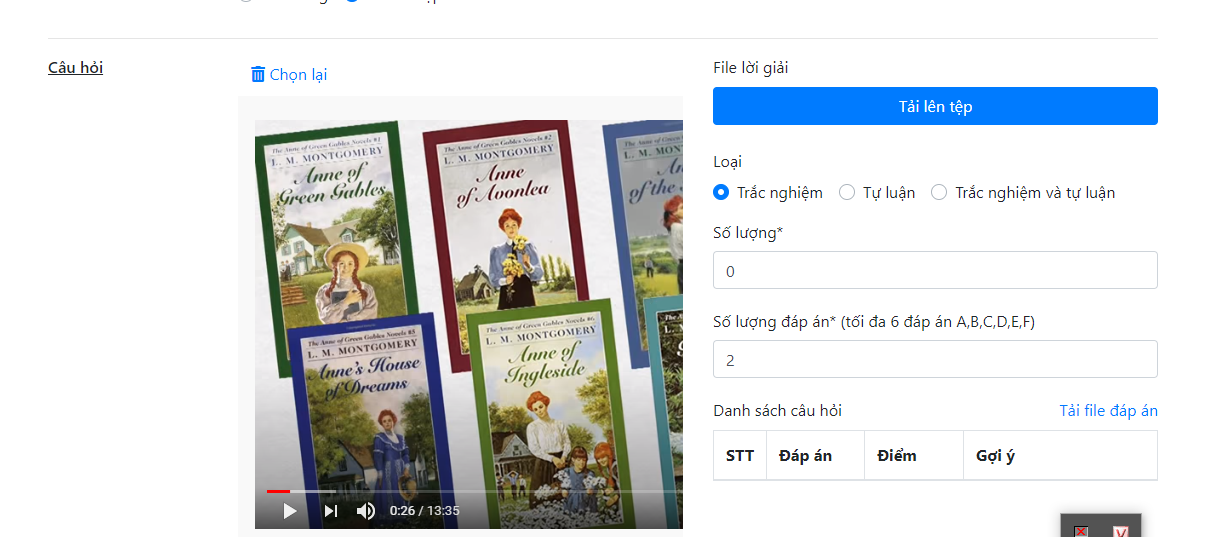Click the trash icon beside Chọn lại

click(x=258, y=74)
